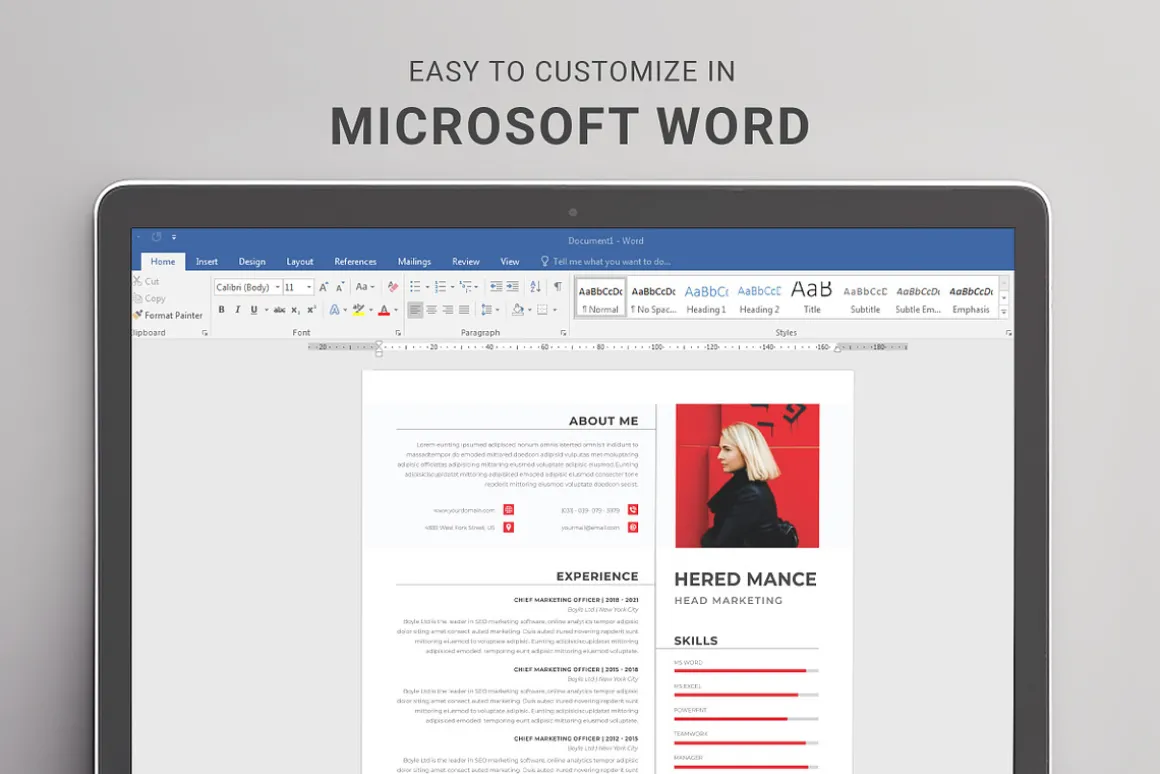Apply the Heading 2 style
This screenshot has height=774, width=1160.
pyautogui.click(x=760, y=298)
